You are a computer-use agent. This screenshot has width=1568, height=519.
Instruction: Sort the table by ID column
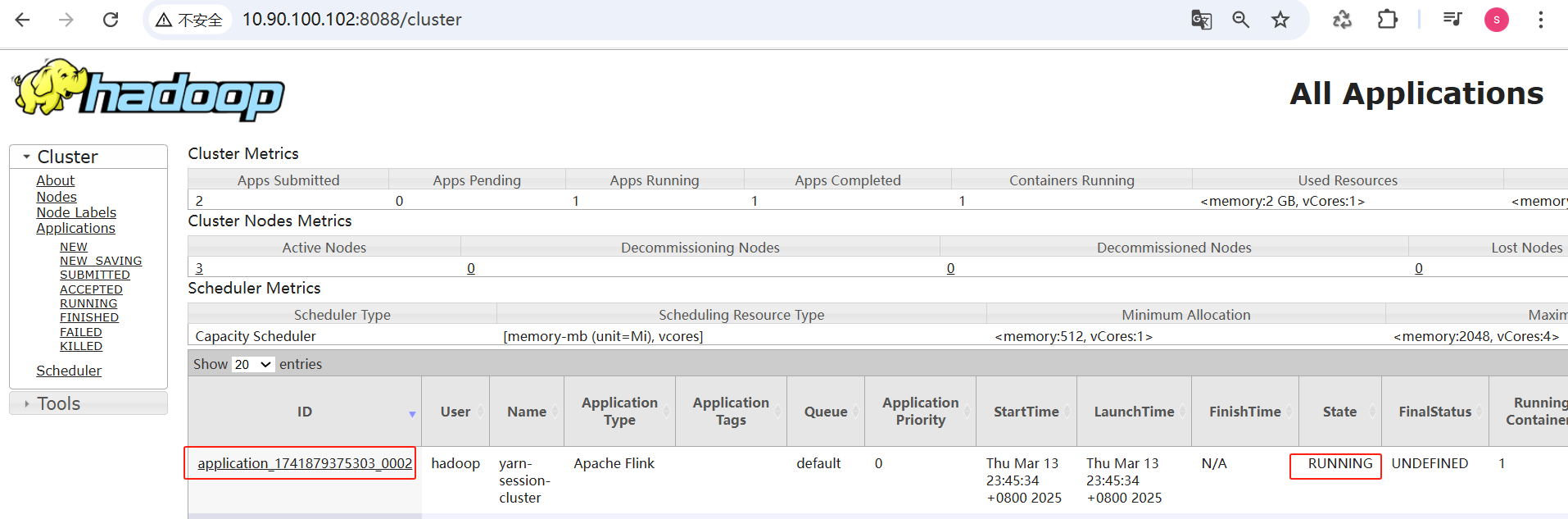(x=305, y=412)
